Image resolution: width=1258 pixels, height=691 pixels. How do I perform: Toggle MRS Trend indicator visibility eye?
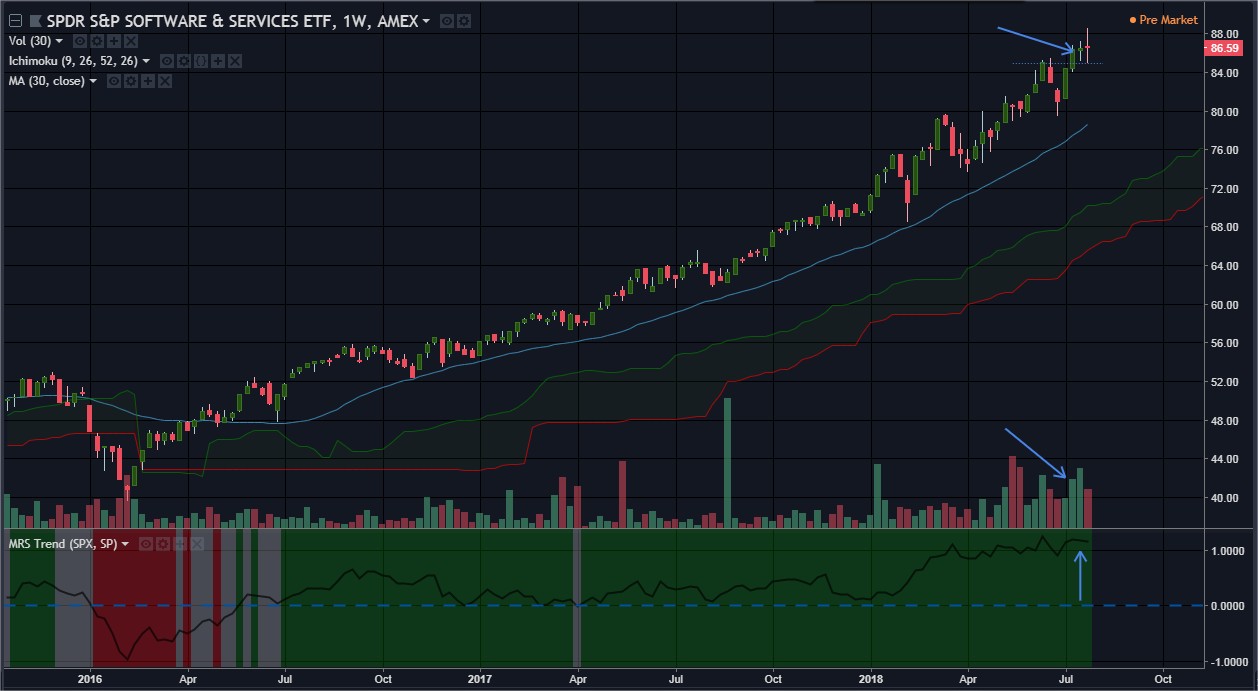tap(146, 544)
